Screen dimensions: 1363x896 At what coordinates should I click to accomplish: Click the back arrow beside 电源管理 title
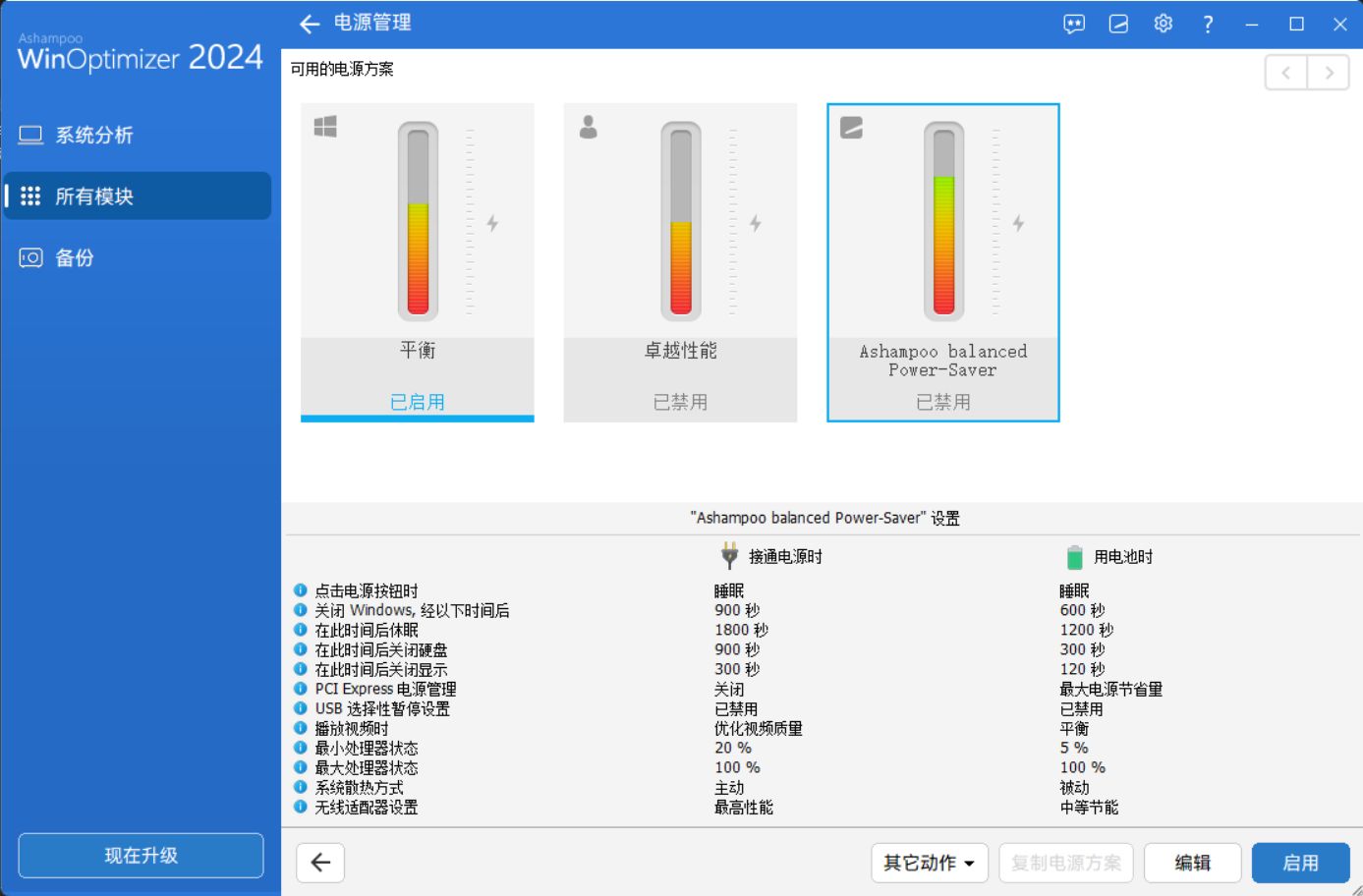[310, 24]
